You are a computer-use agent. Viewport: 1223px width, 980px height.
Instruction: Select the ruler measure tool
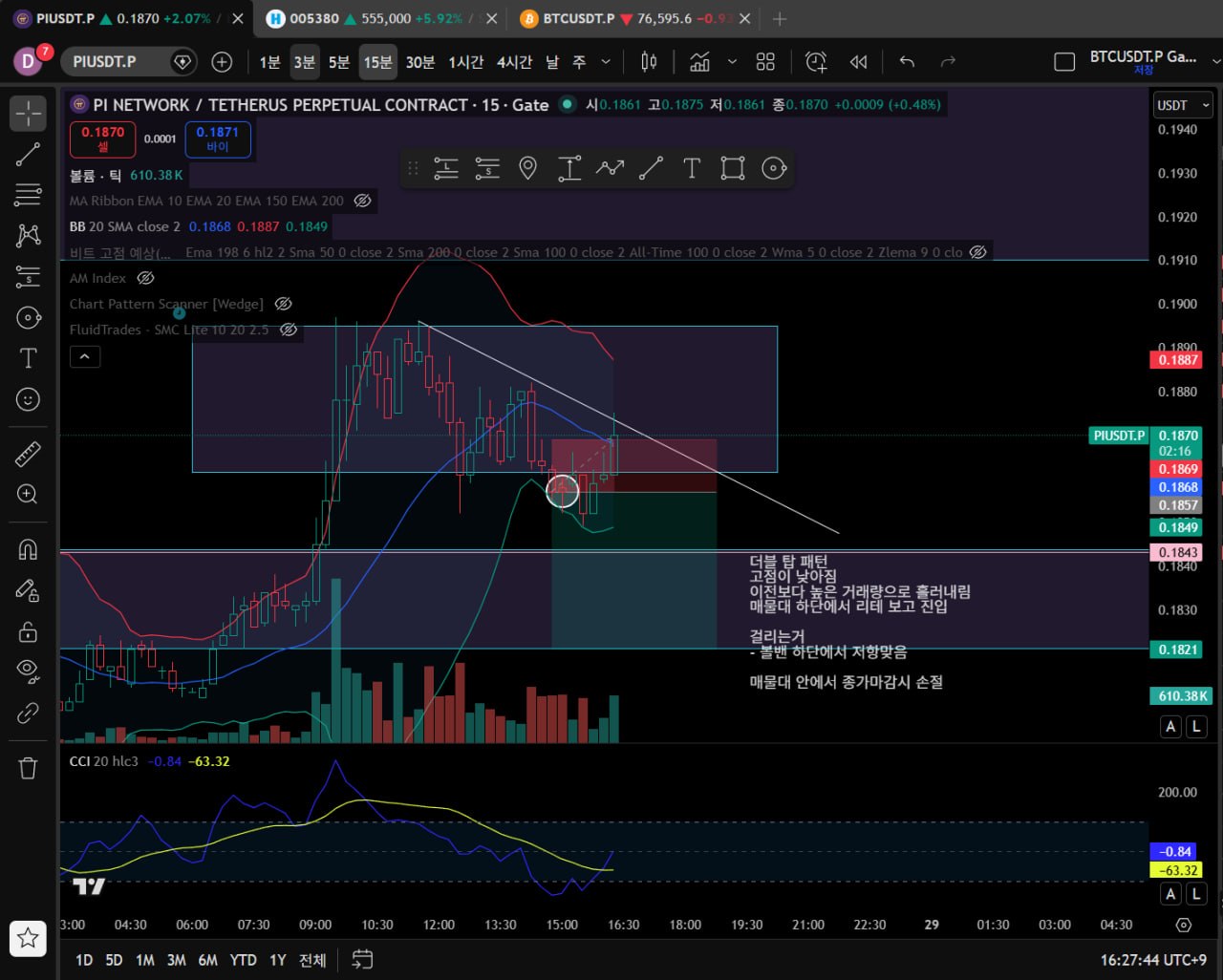point(28,454)
